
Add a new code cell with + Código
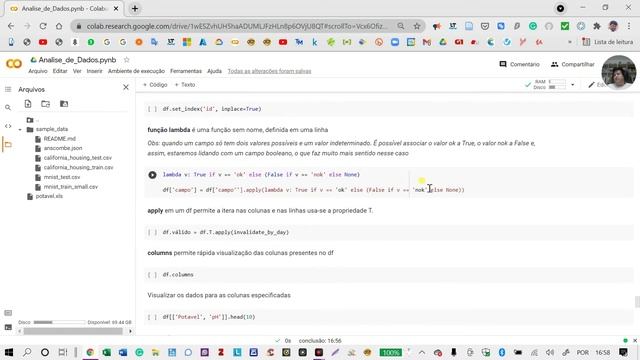coord(155,84)
